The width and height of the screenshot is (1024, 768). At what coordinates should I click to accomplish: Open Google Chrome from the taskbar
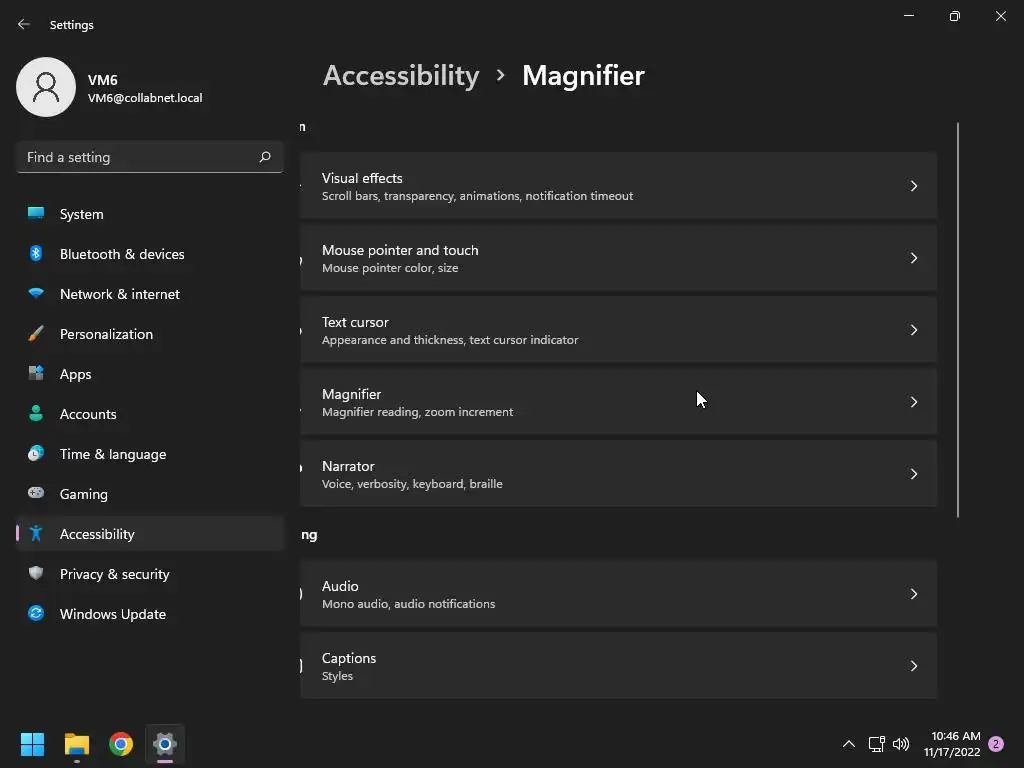tap(121, 744)
